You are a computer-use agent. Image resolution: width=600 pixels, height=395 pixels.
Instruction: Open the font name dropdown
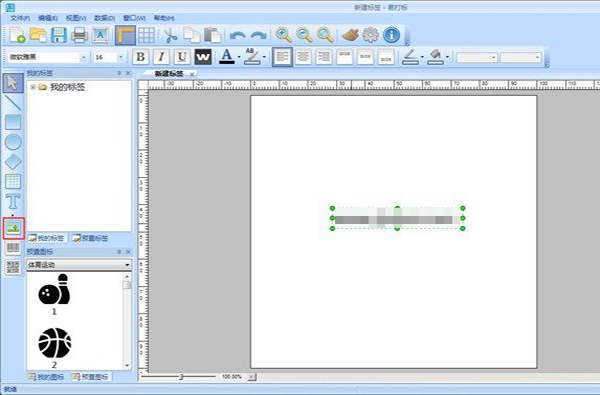pos(83,57)
